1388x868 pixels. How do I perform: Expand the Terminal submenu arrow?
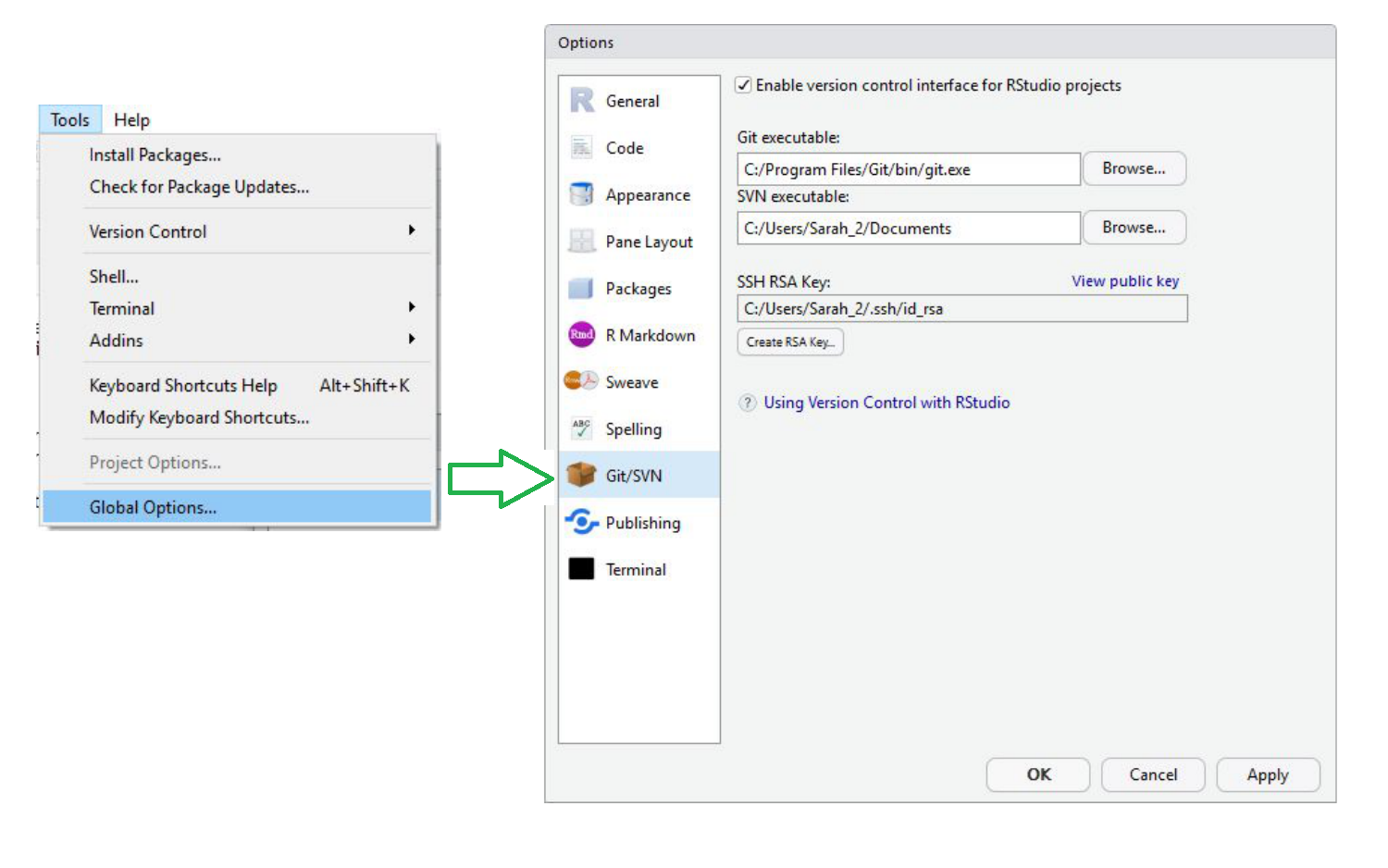(412, 307)
